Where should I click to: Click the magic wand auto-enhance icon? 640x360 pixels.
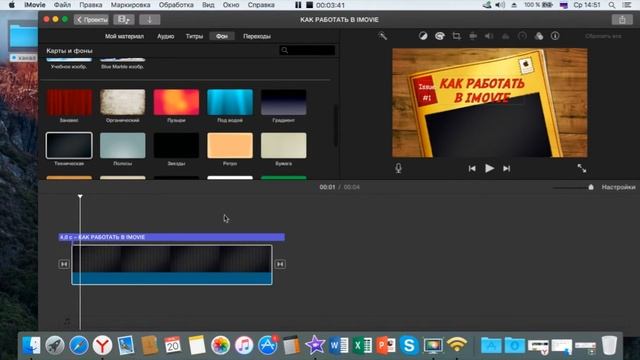pyautogui.click(x=382, y=36)
